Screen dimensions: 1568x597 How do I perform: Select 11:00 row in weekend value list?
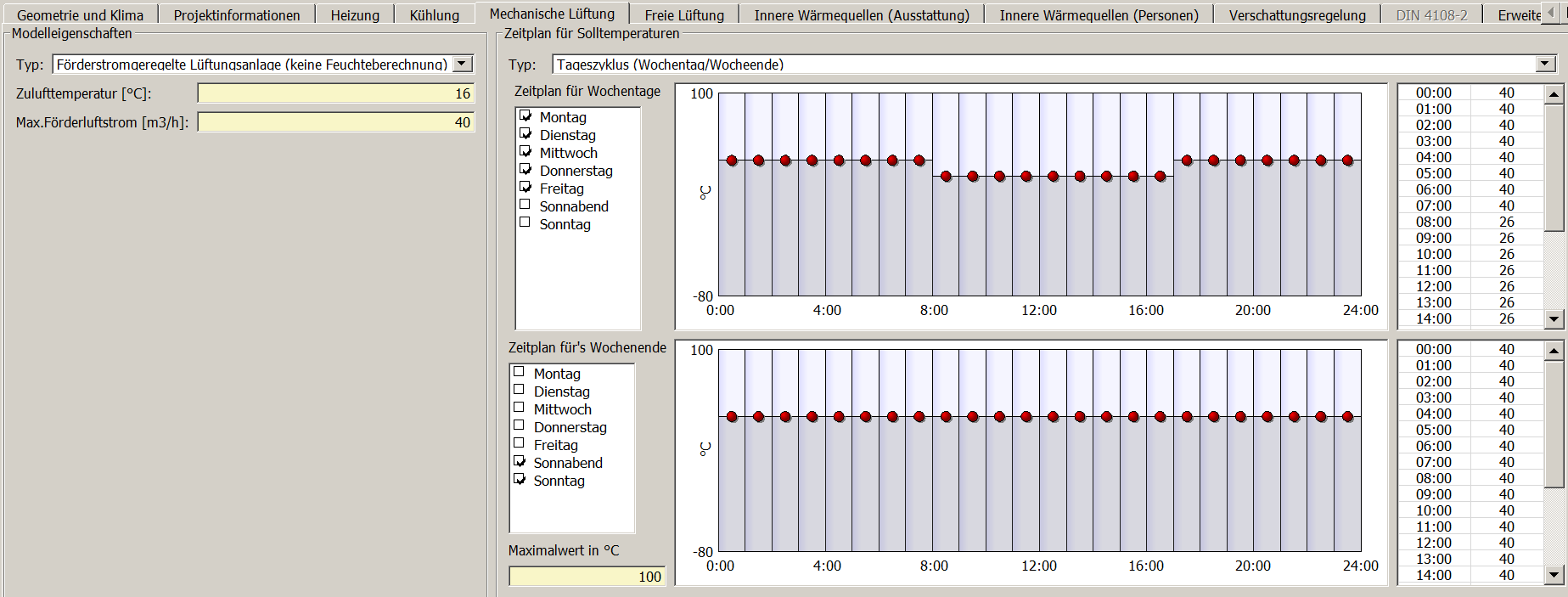click(1470, 527)
